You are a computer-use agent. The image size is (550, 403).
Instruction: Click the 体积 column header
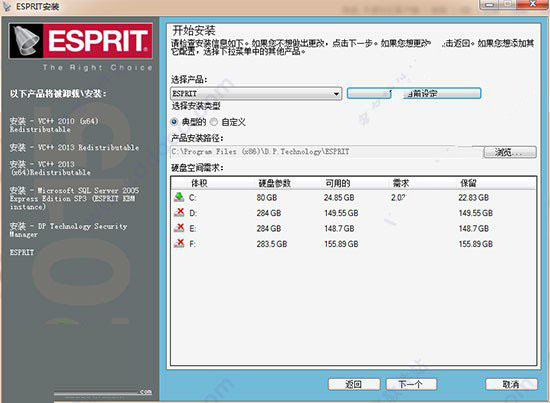(x=199, y=183)
